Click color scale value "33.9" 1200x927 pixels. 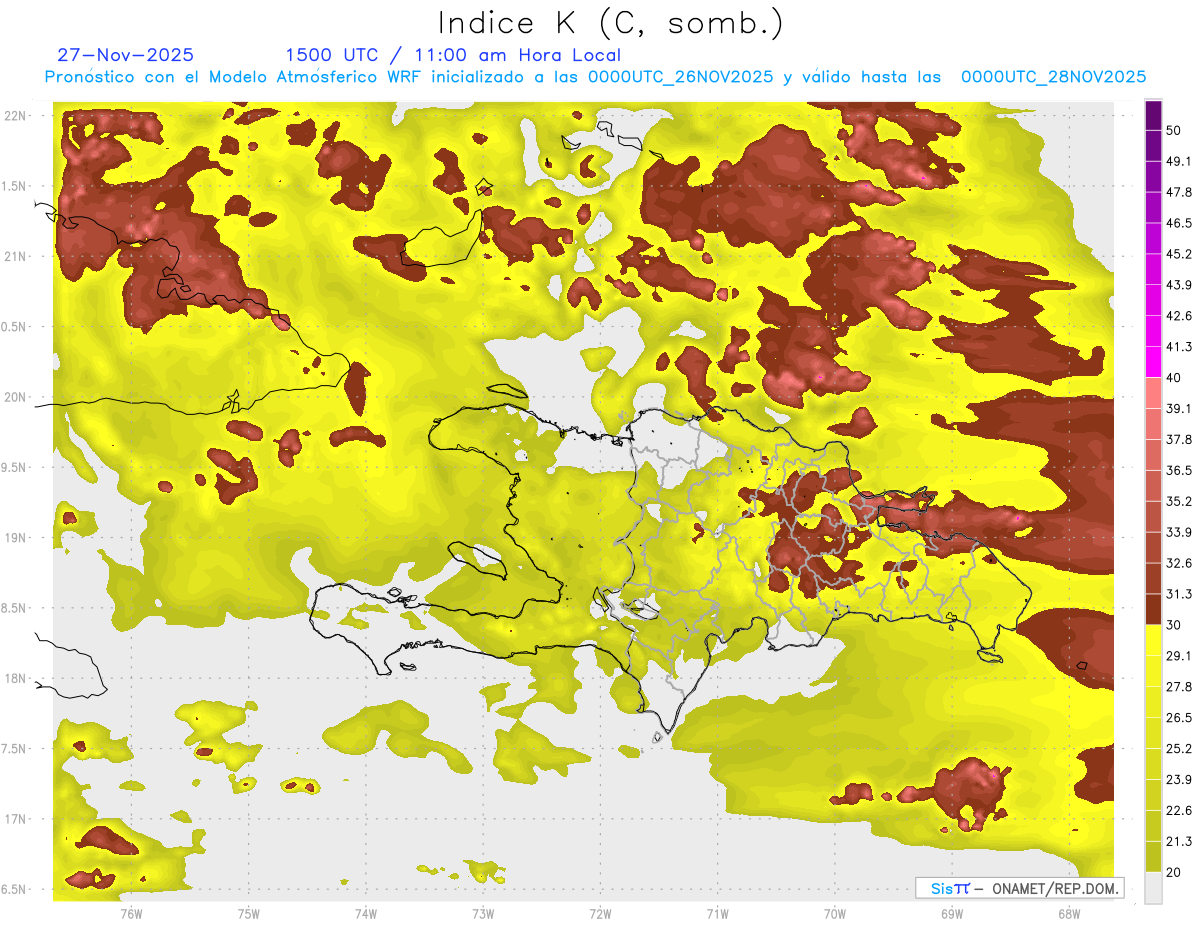click(1178, 532)
